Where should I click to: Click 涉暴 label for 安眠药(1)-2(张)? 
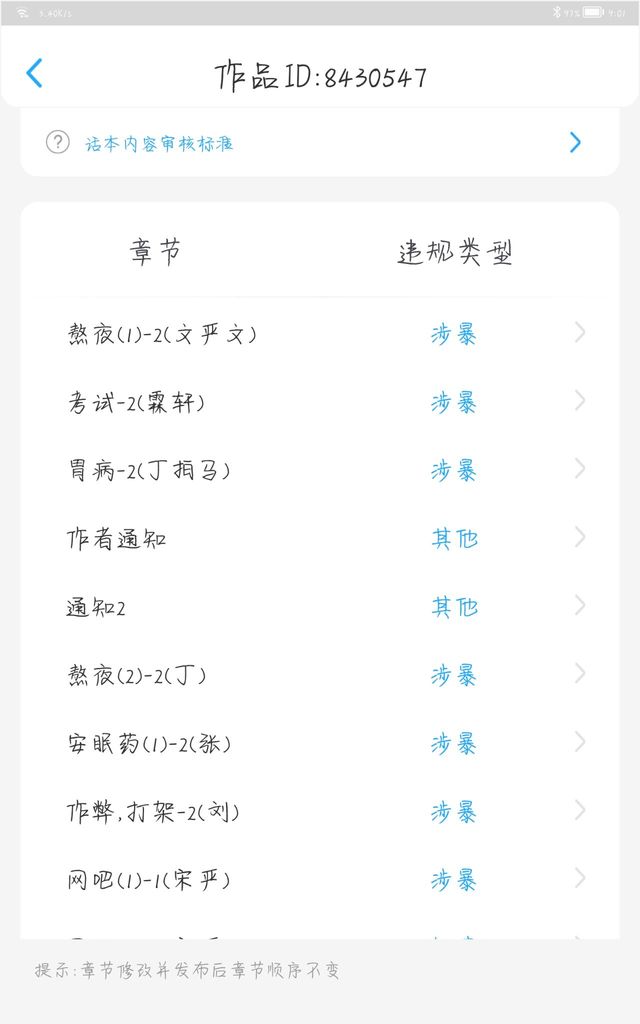[x=454, y=743]
